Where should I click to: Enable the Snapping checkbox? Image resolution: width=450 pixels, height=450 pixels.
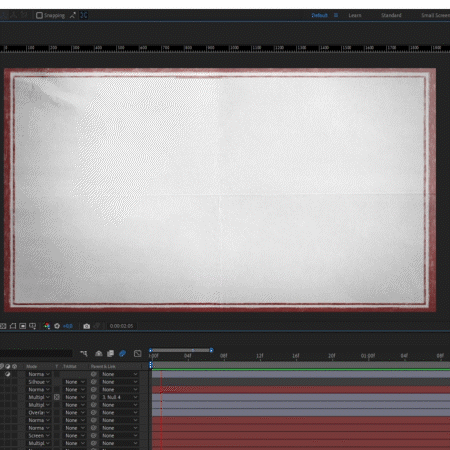pyautogui.click(x=39, y=15)
